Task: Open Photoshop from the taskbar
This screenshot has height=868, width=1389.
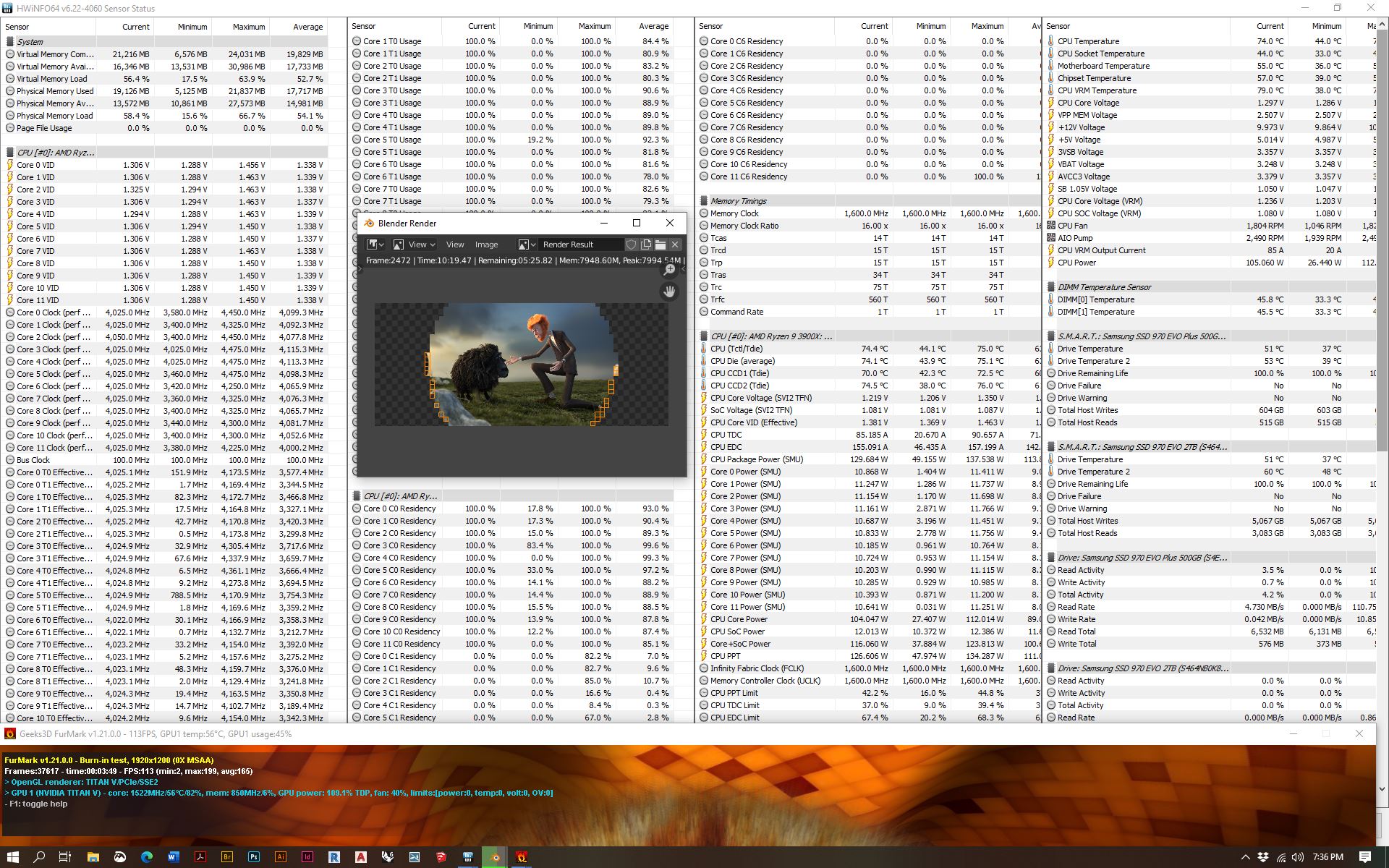Action: (253, 857)
